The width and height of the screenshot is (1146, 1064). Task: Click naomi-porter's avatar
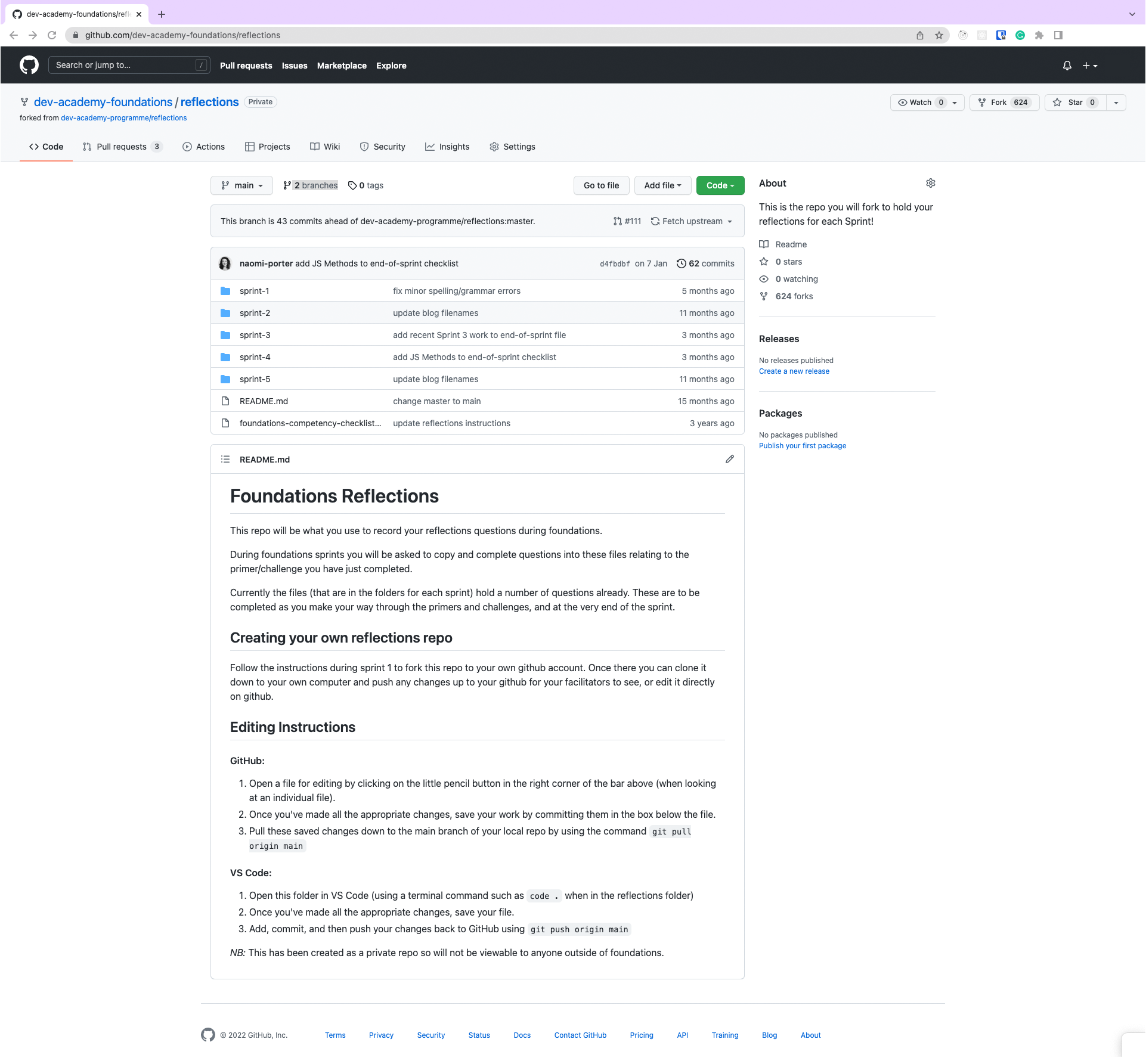tap(224, 263)
